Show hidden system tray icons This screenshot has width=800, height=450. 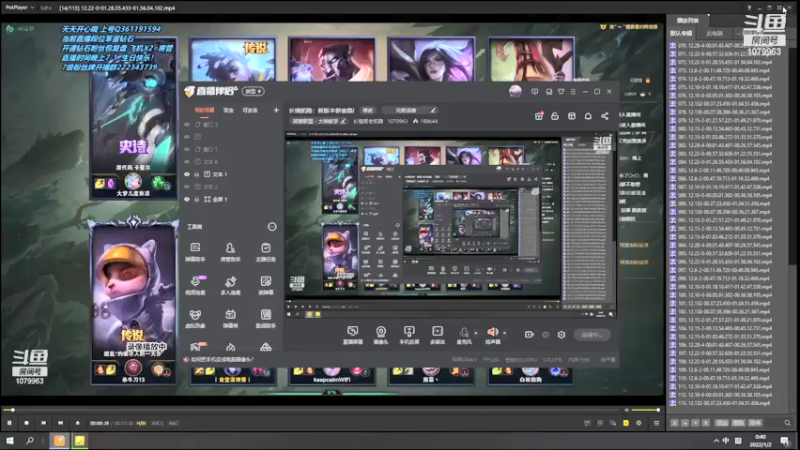[x=716, y=440]
